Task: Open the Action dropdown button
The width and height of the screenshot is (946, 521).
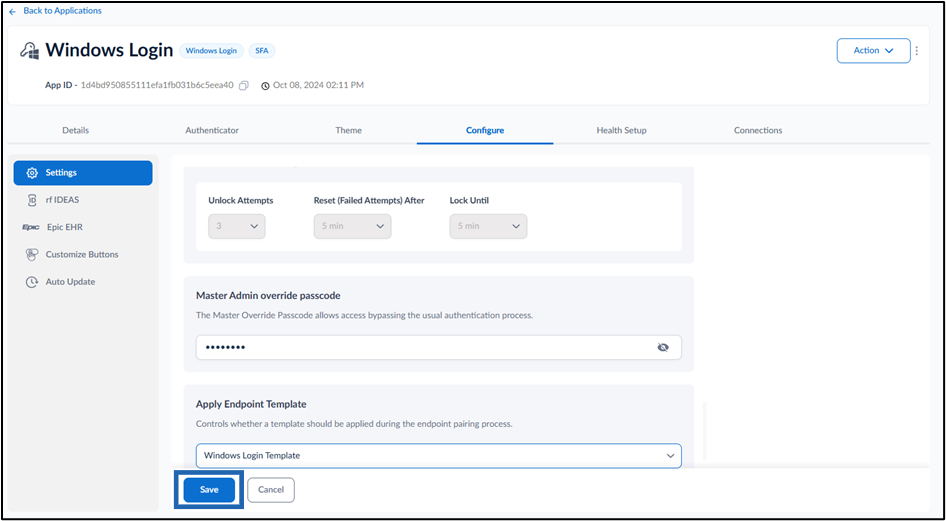Action: [x=873, y=51]
